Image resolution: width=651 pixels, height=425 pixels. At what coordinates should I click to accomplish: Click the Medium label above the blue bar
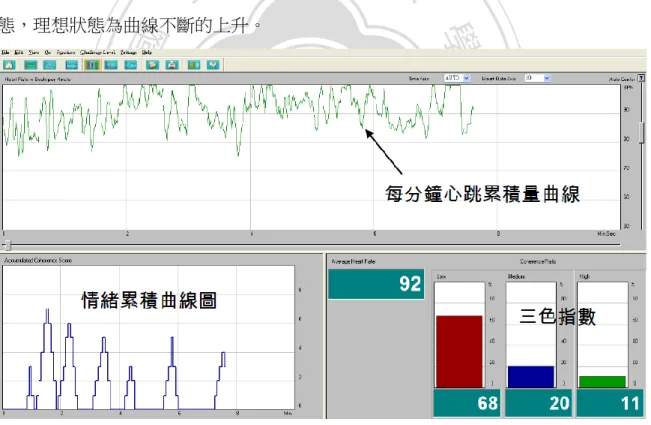516,276
